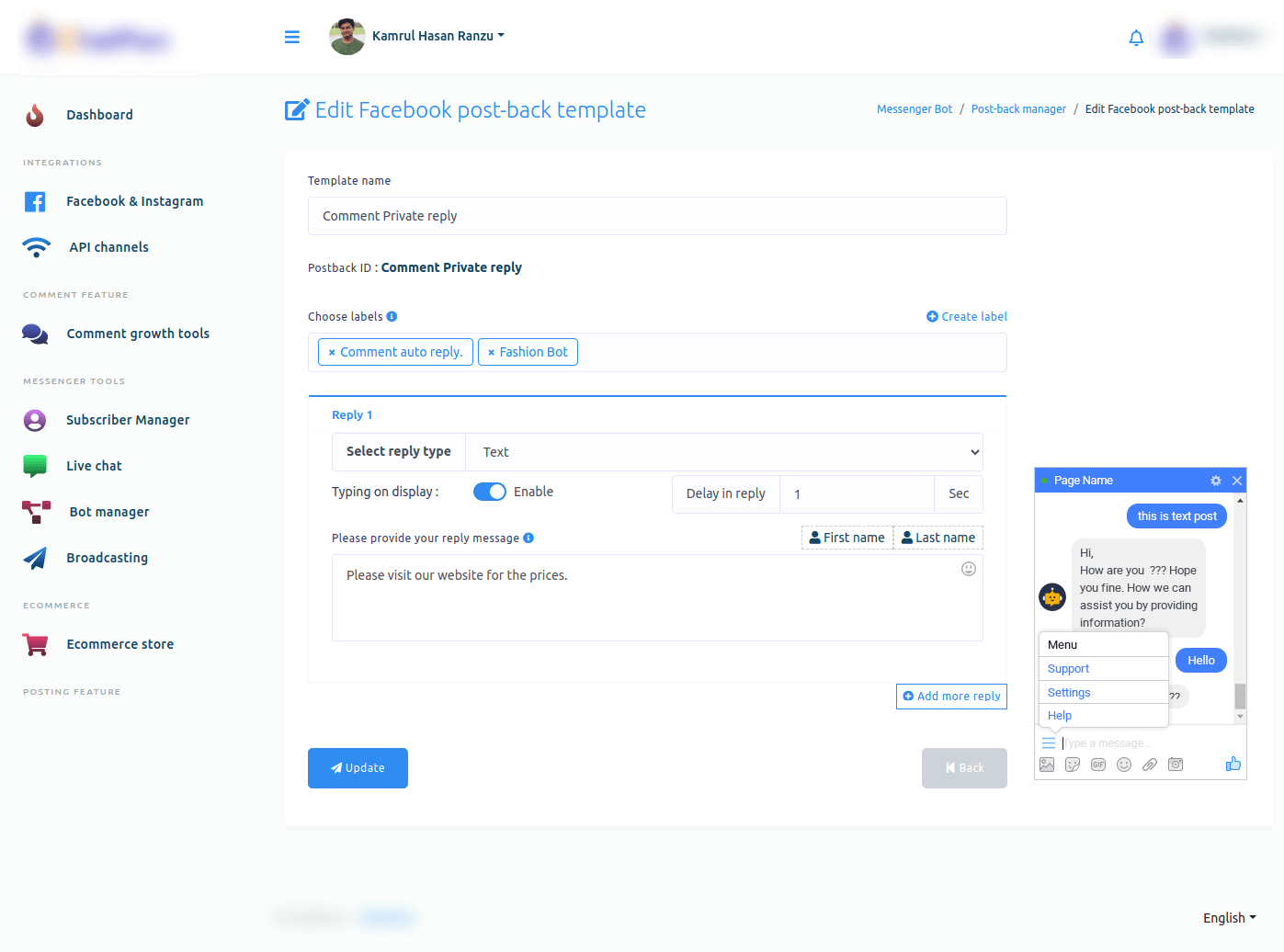Click the Template name input field
This screenshot has width=1284, height=952.
click(x=657, y=216)
